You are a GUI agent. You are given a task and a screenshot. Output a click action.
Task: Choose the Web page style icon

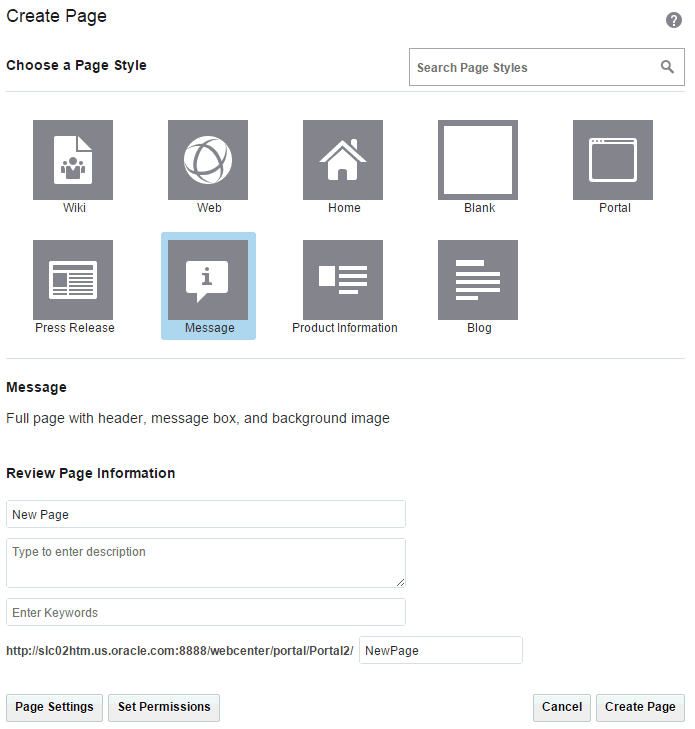pos(208,160)
